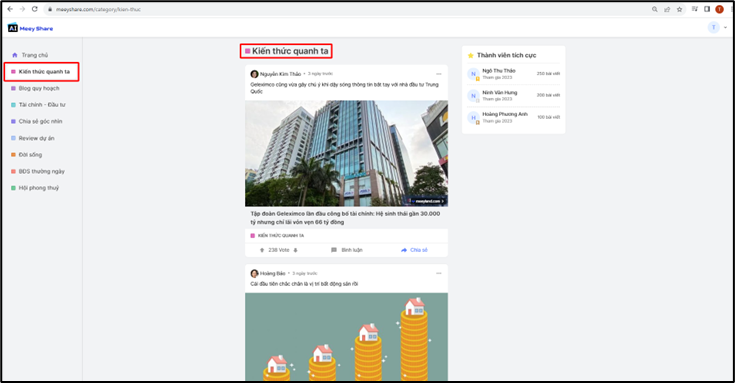Click Hoàng Bảo's profile photo
The image size is (735, 383).
pyautogui.click(x=254, y=273)
